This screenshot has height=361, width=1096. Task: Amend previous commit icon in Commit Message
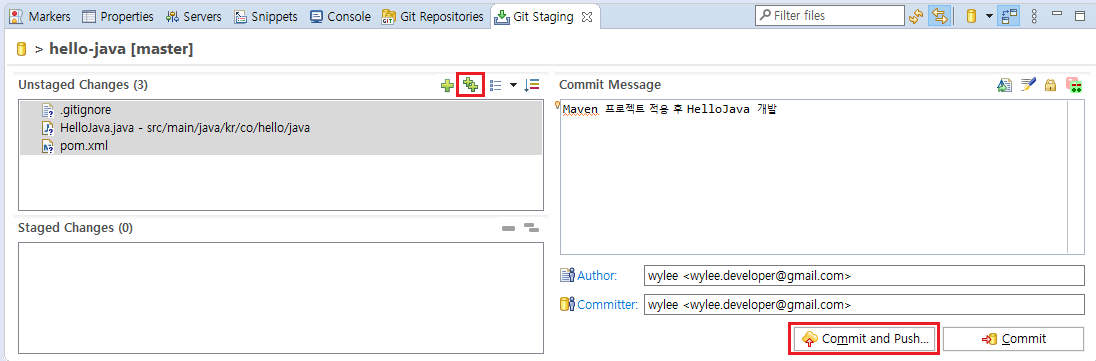(x=1004, y=85)
